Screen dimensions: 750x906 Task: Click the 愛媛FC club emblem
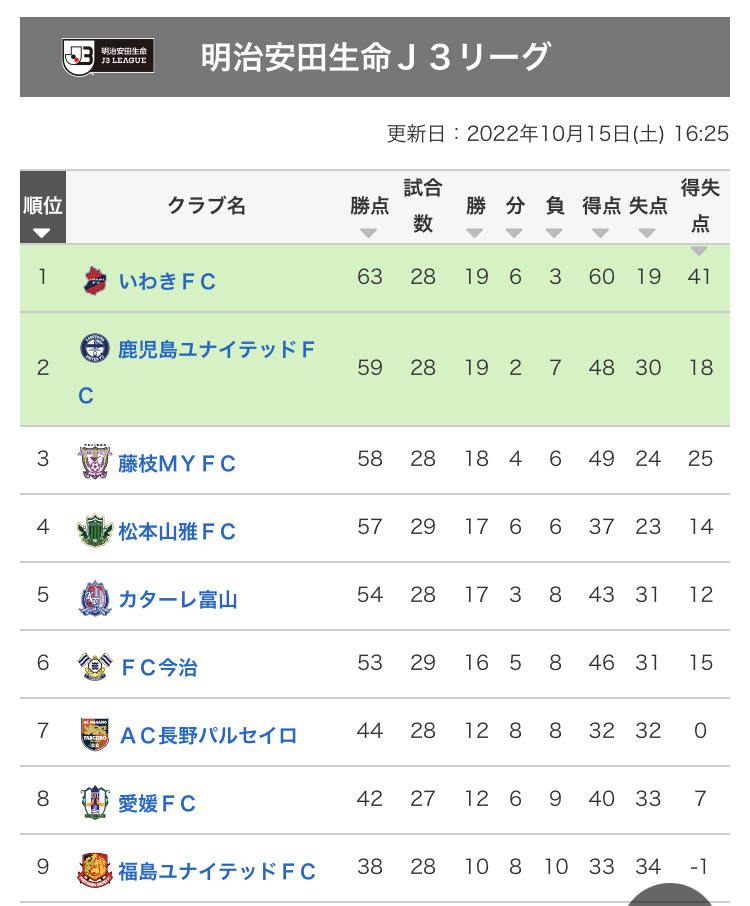(x=95, y=803)
